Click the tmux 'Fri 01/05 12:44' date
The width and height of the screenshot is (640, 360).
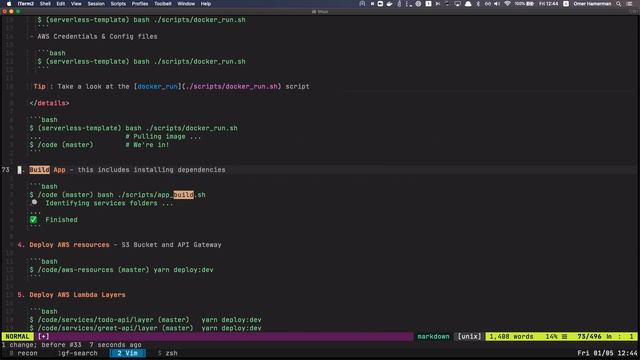[607, 353]
